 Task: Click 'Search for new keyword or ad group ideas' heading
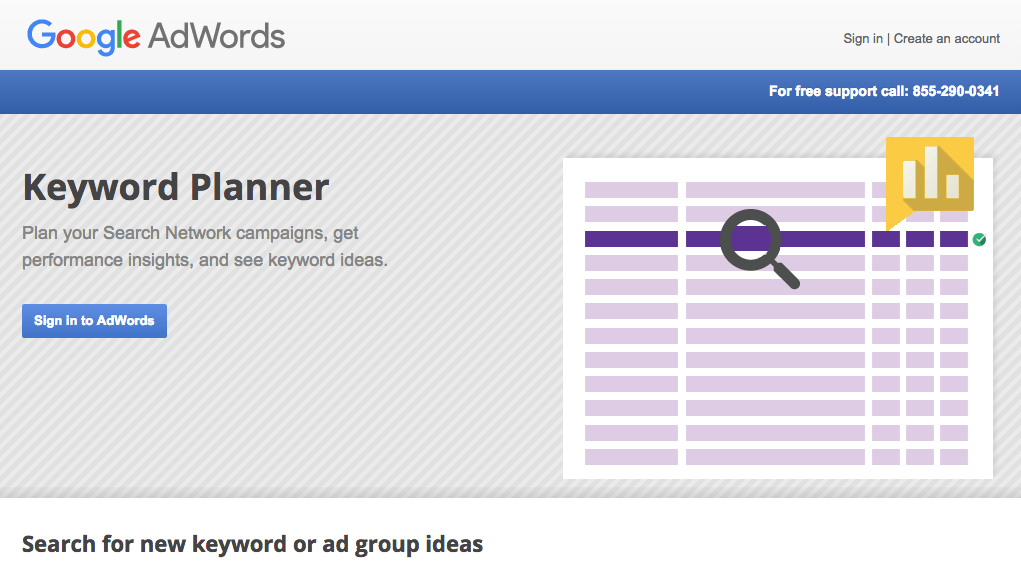[x=252, y=544]
